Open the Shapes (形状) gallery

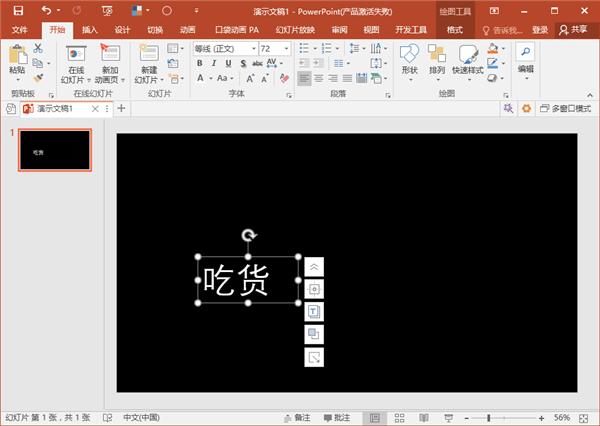click(409, 61)
